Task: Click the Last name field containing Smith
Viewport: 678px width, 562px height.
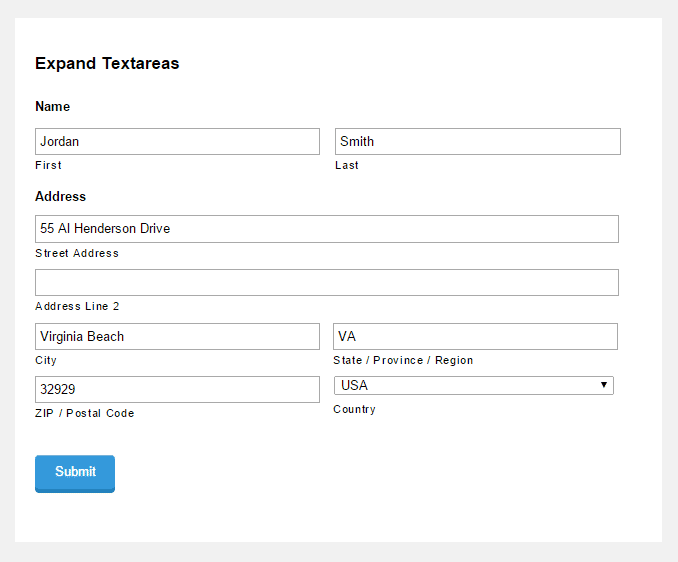Action: [477, 141]
